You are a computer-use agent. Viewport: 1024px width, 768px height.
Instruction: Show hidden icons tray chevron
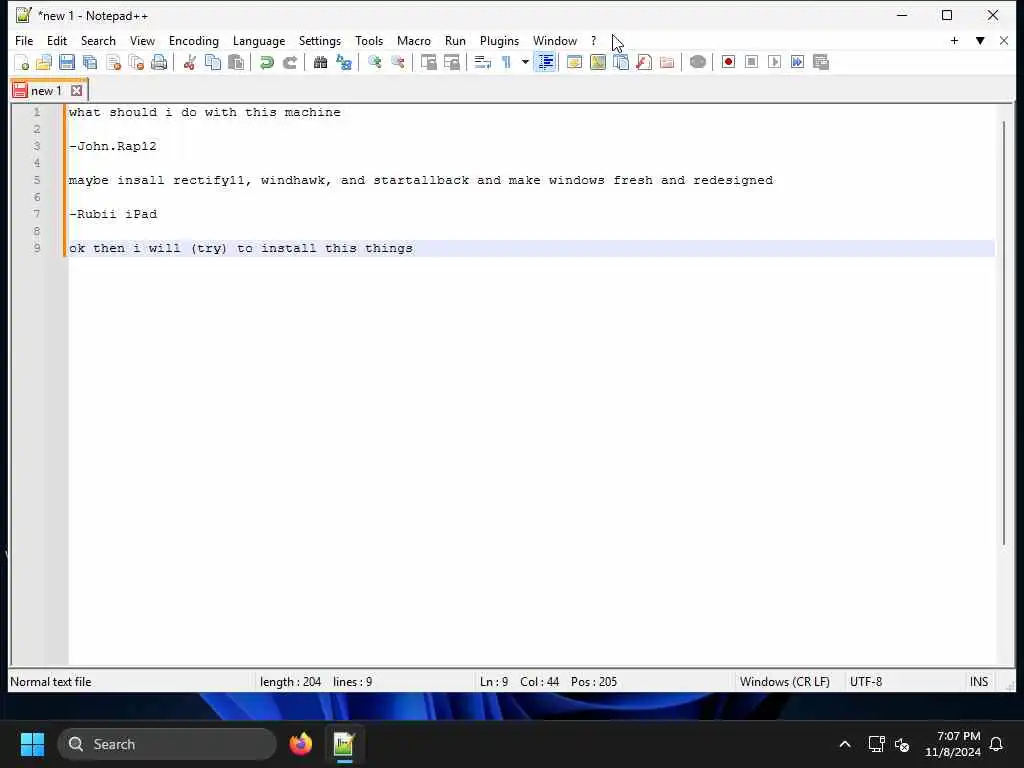point(844,744)
